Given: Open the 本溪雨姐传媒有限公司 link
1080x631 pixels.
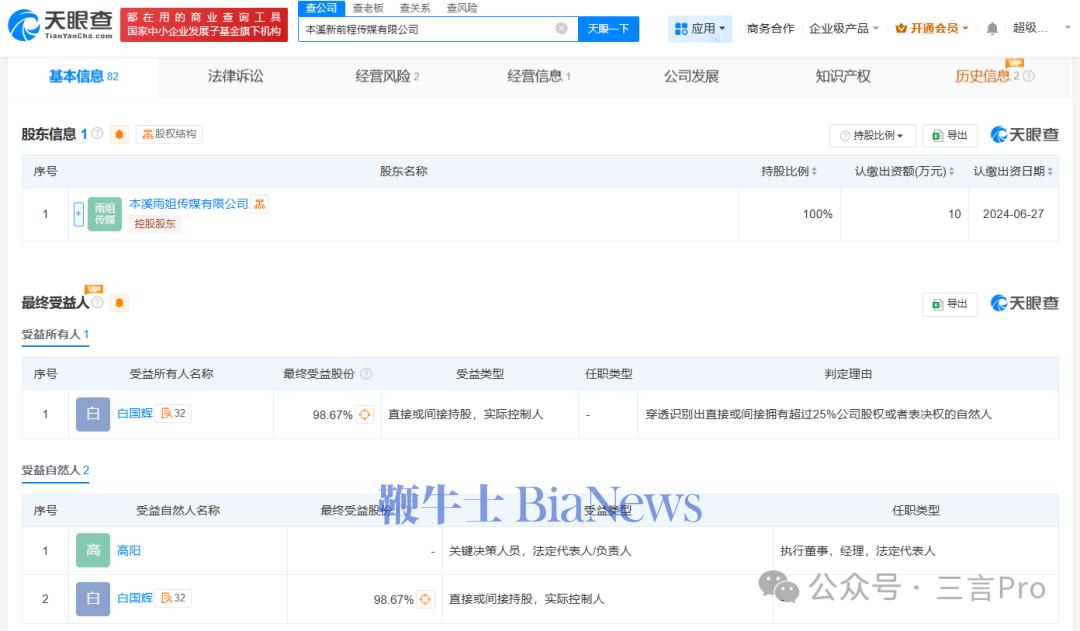Looking at the screenshot, I should tap(188, 204).
